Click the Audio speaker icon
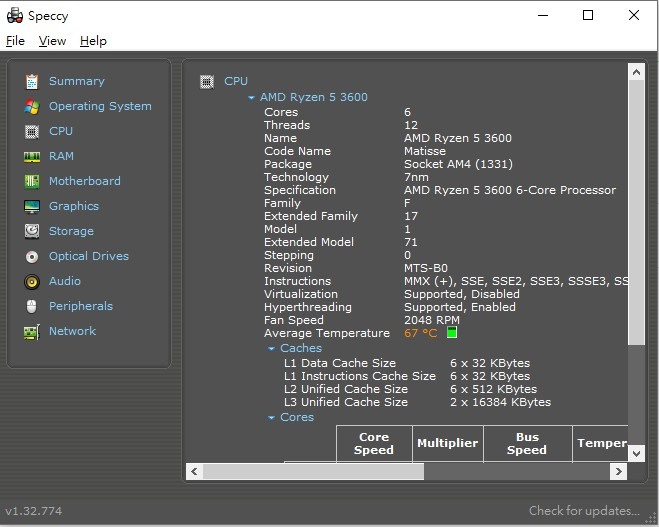This screenshot has height=527, width=659. pyautogui.click(x=32, y=282)
